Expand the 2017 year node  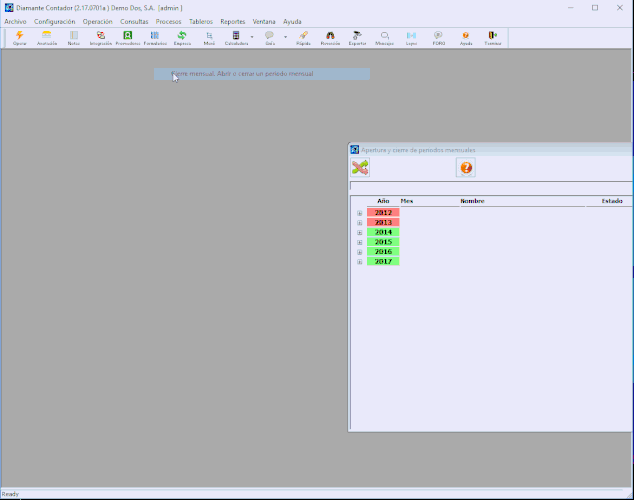point(359,261)
